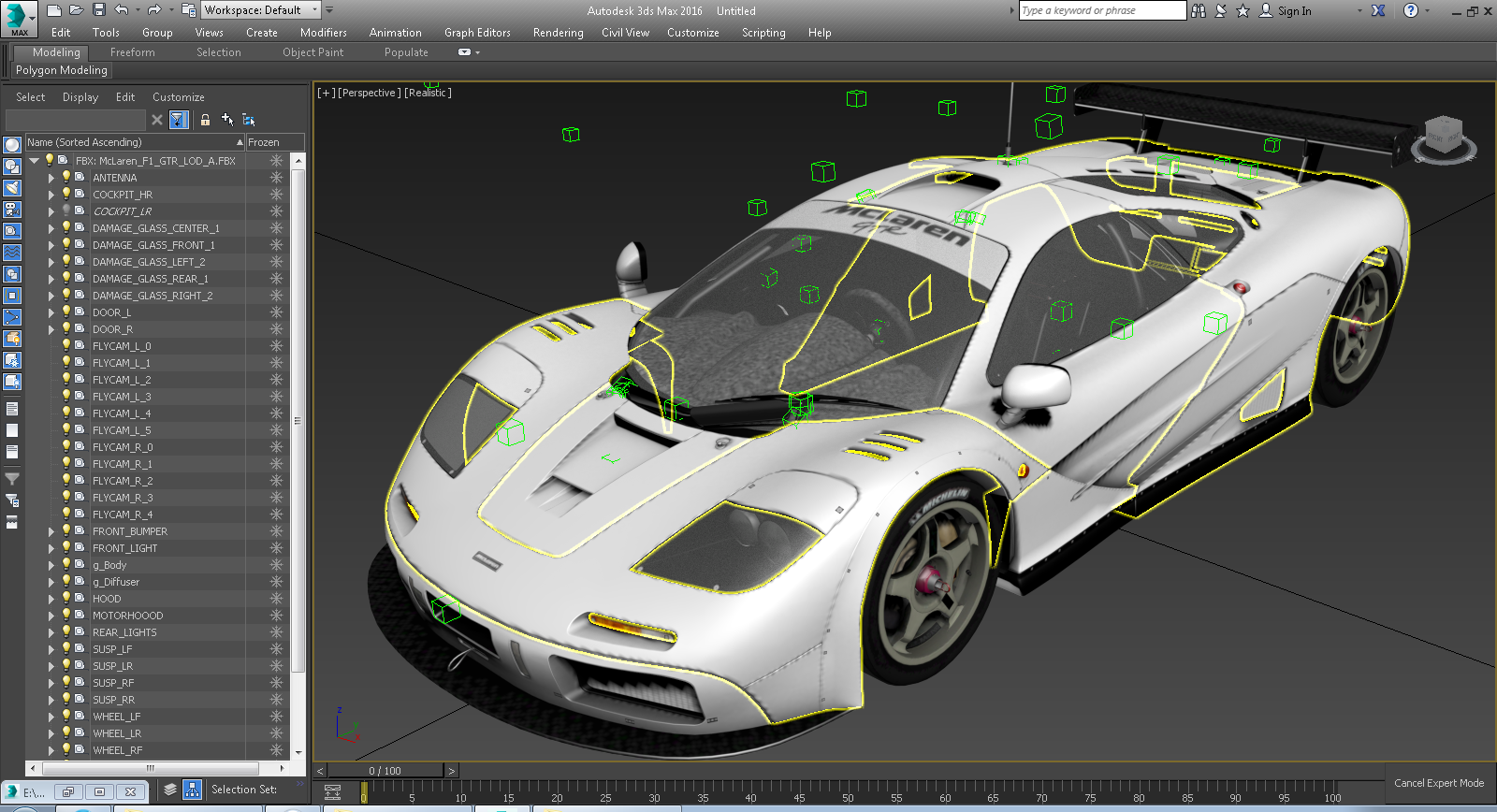Expand the COCKPIT_HR tree node

coord(51,195)
